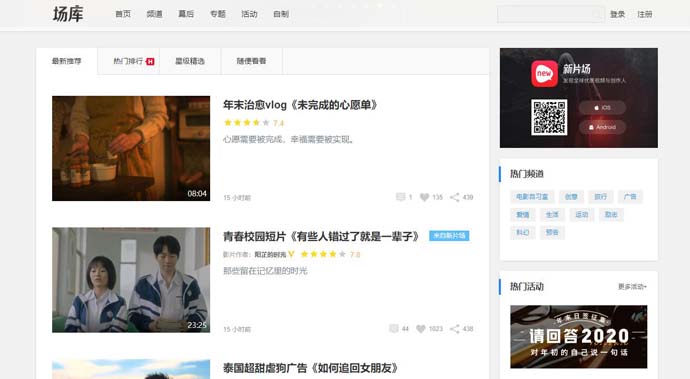Click comment icon showing 44
Screen dimensions: 690x379
click(x=394, y=329)
